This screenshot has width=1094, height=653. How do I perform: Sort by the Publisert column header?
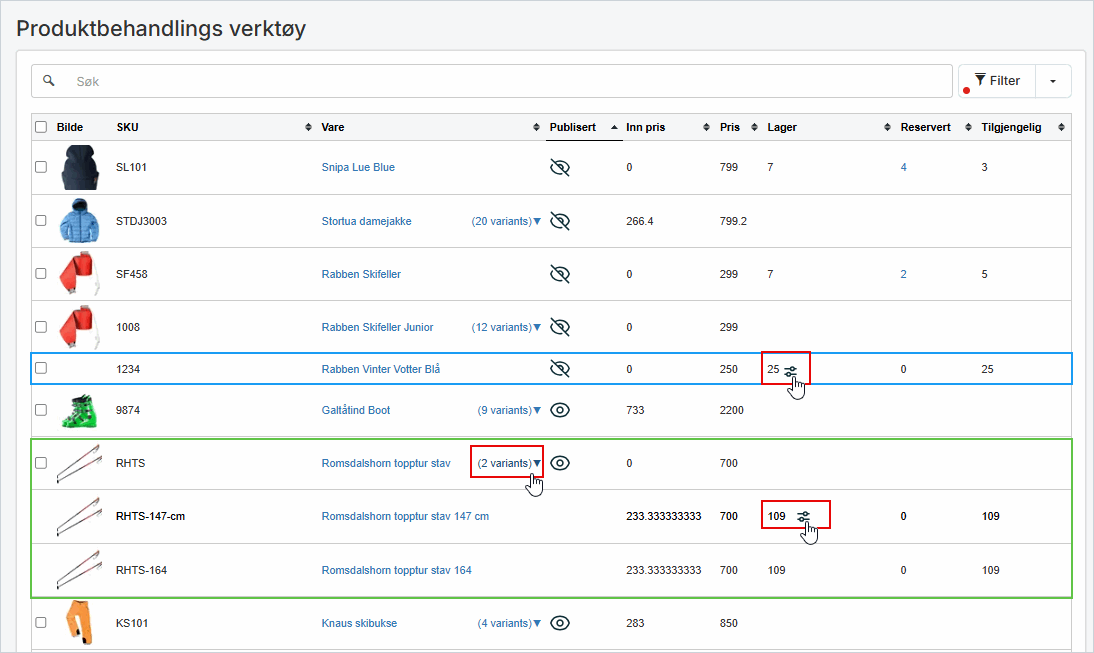[573, 127]
